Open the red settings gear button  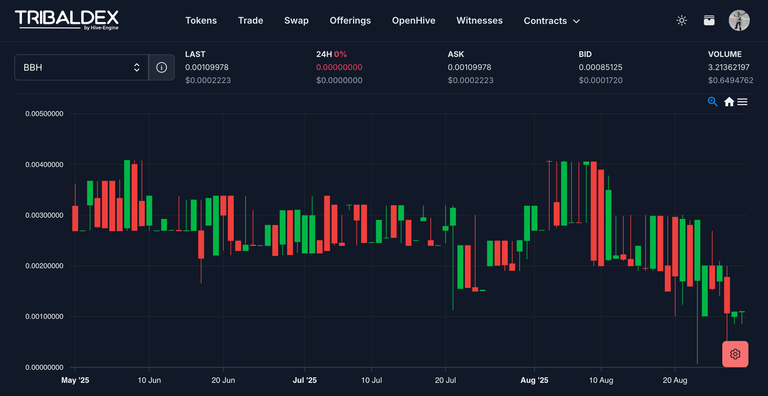(735, 354)
